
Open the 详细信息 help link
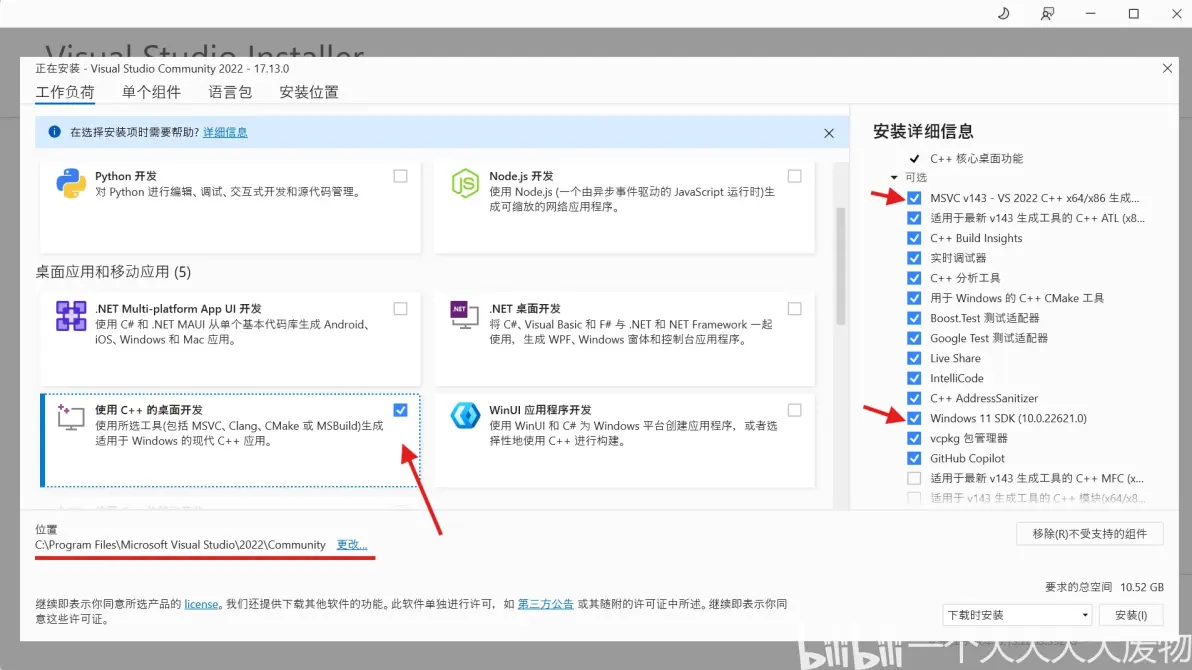[x=225, y=132]
